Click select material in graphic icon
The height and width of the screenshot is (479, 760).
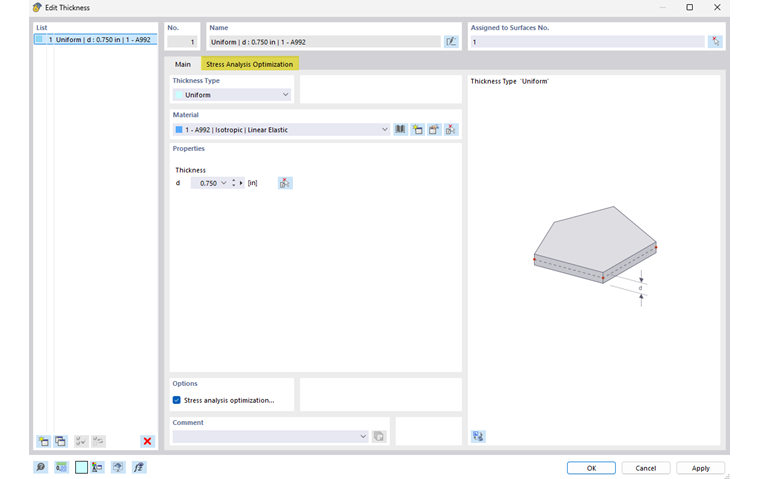tap(451, 129)
